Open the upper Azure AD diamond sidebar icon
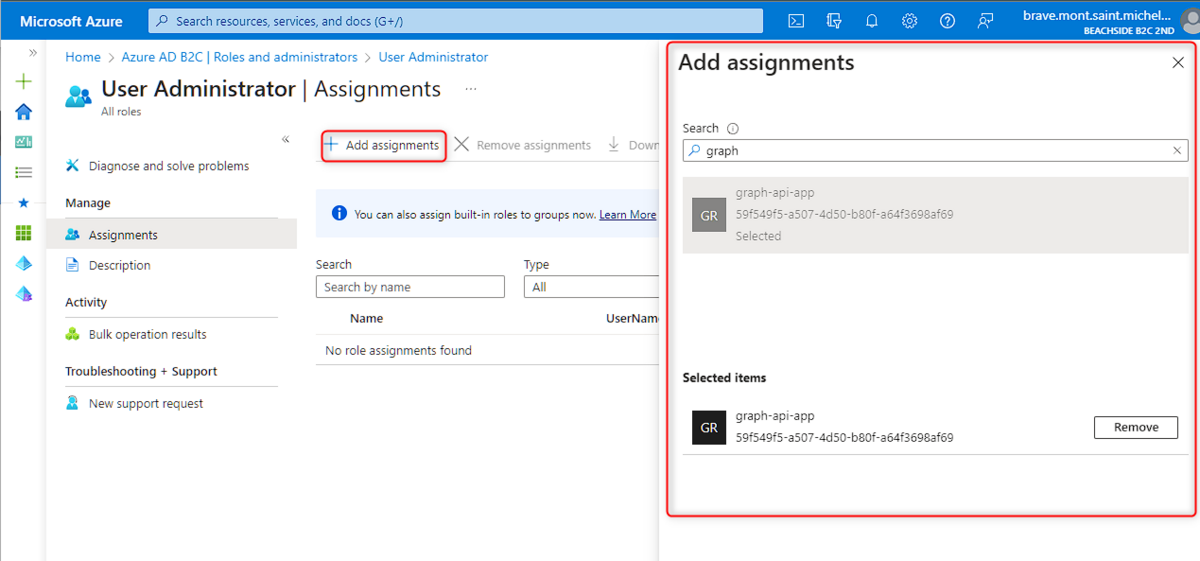The width and height of the screenshot is (1200, 561). click(24, 263)
